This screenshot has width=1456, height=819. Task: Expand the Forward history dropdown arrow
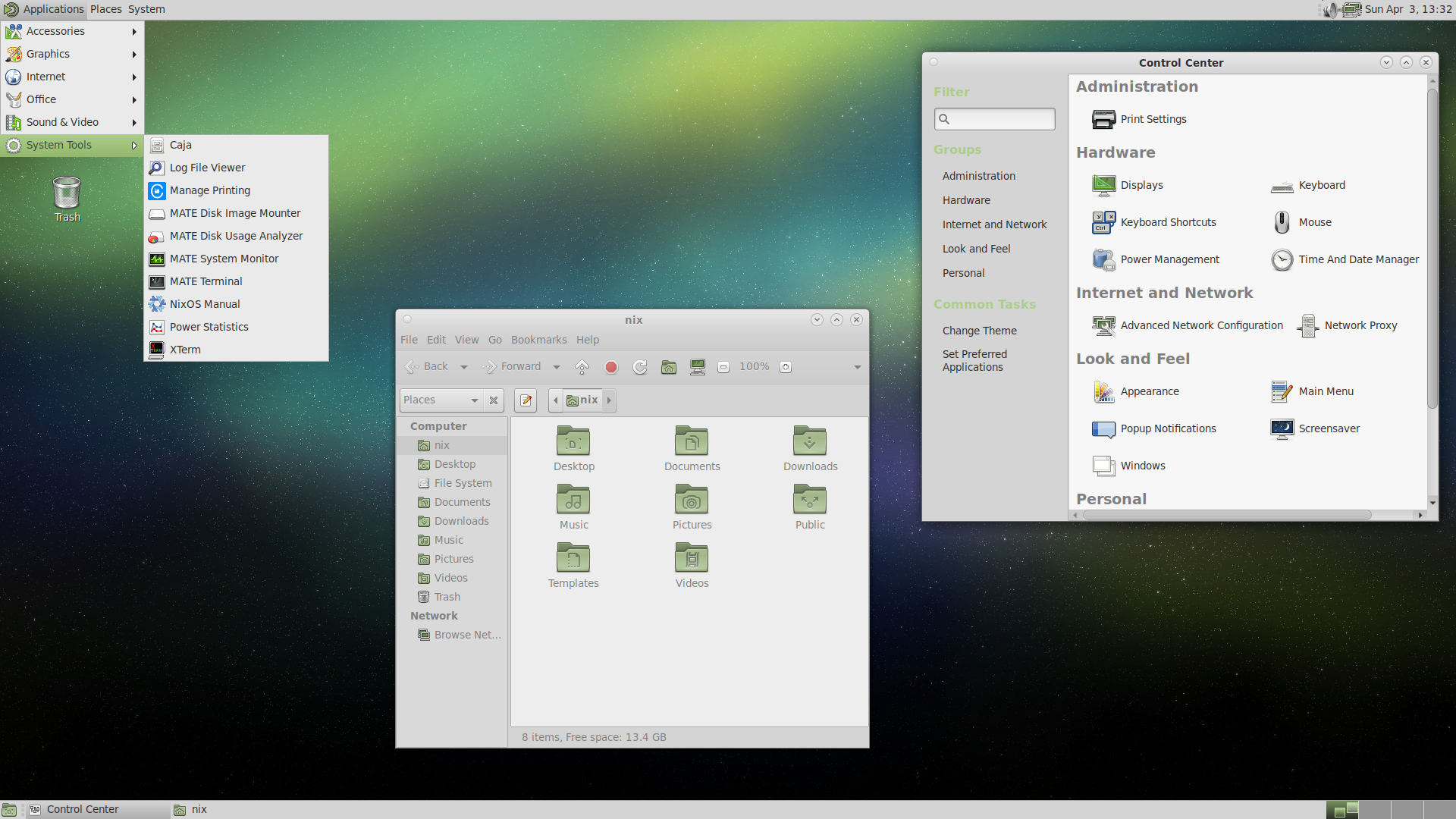click(x=557, y=367)
